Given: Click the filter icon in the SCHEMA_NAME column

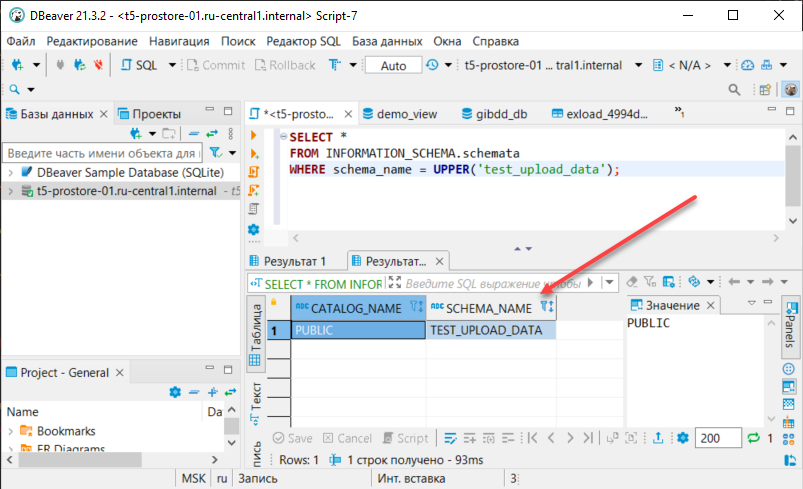Looking at the screenshot, I should tap(546, 307).
